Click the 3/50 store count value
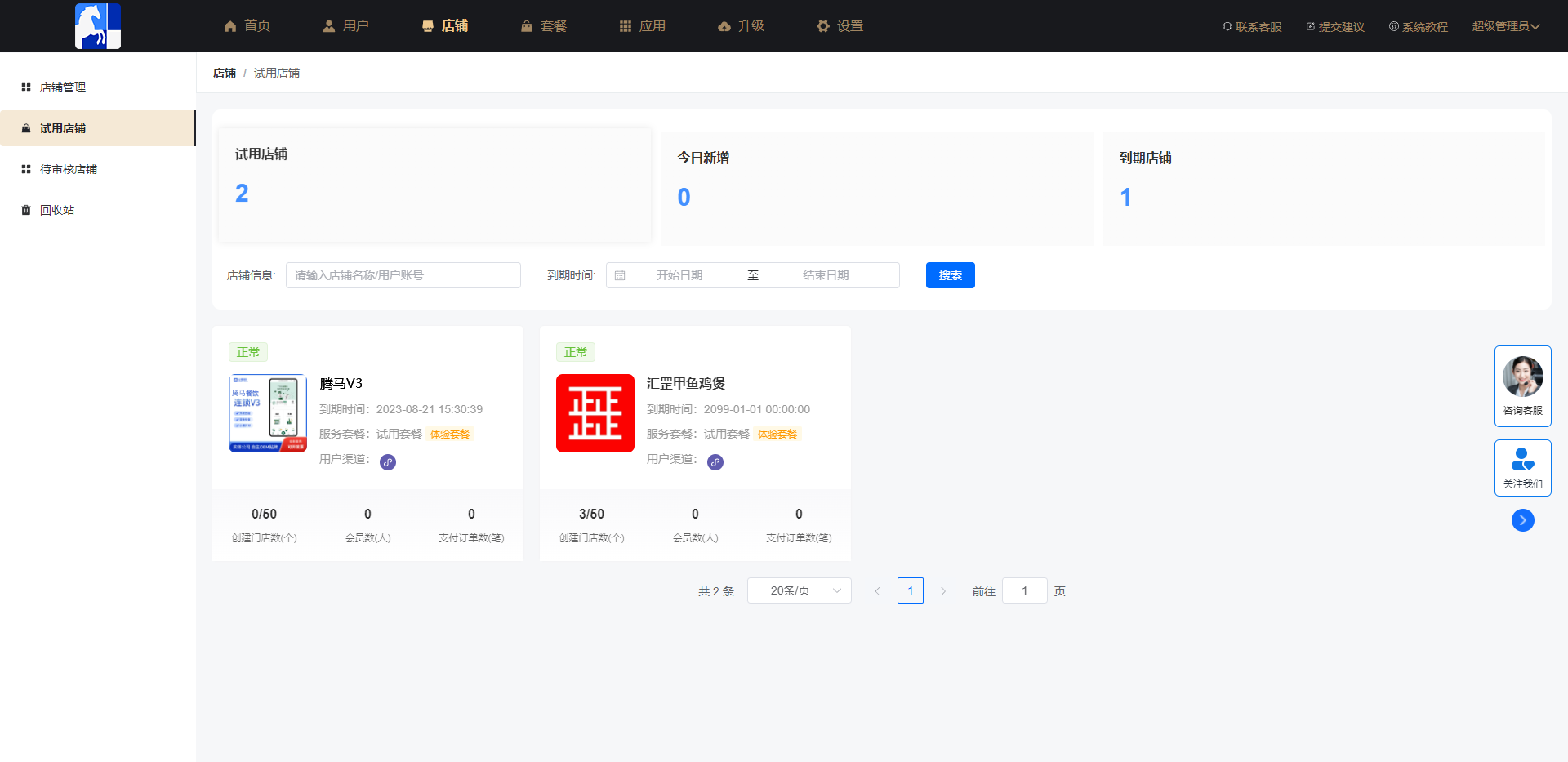Screen dimensions: 1568x762 point(591,514)
